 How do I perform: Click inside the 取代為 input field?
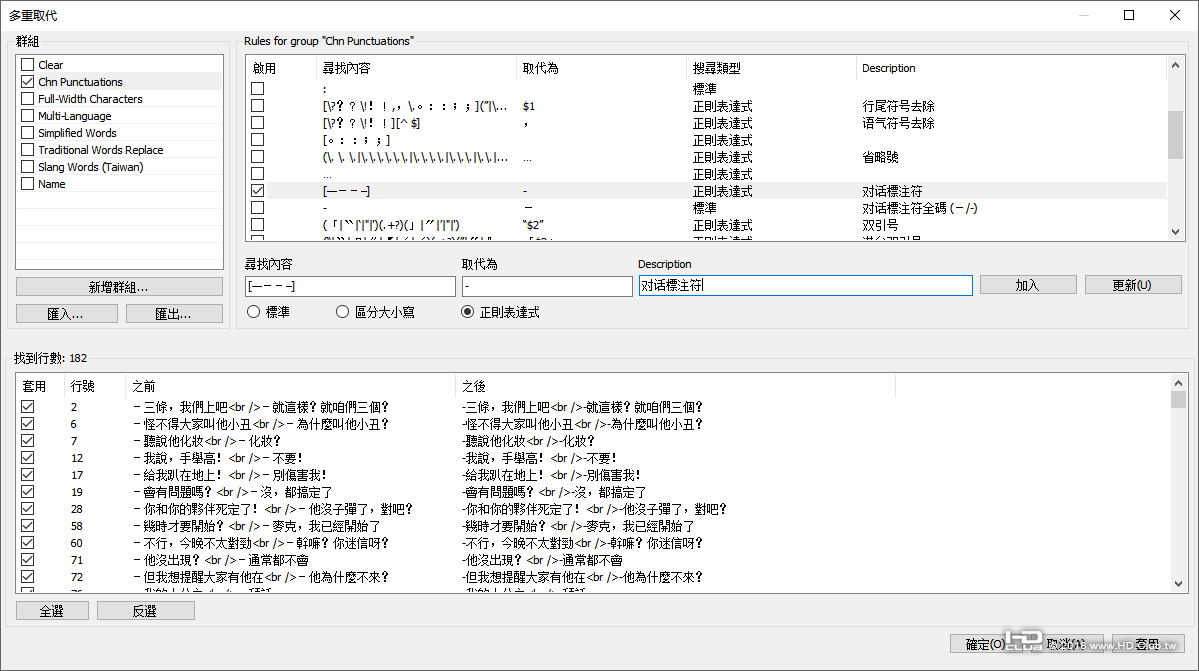coord(547,286)
